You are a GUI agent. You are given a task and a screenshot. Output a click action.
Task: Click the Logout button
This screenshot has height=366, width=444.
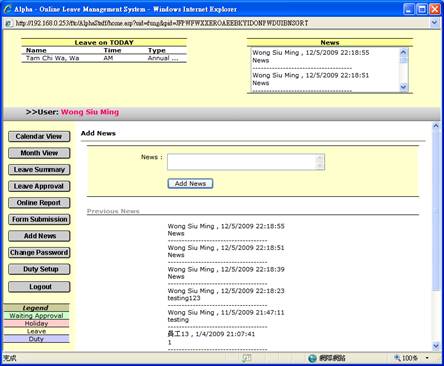(x=39, y=287)
